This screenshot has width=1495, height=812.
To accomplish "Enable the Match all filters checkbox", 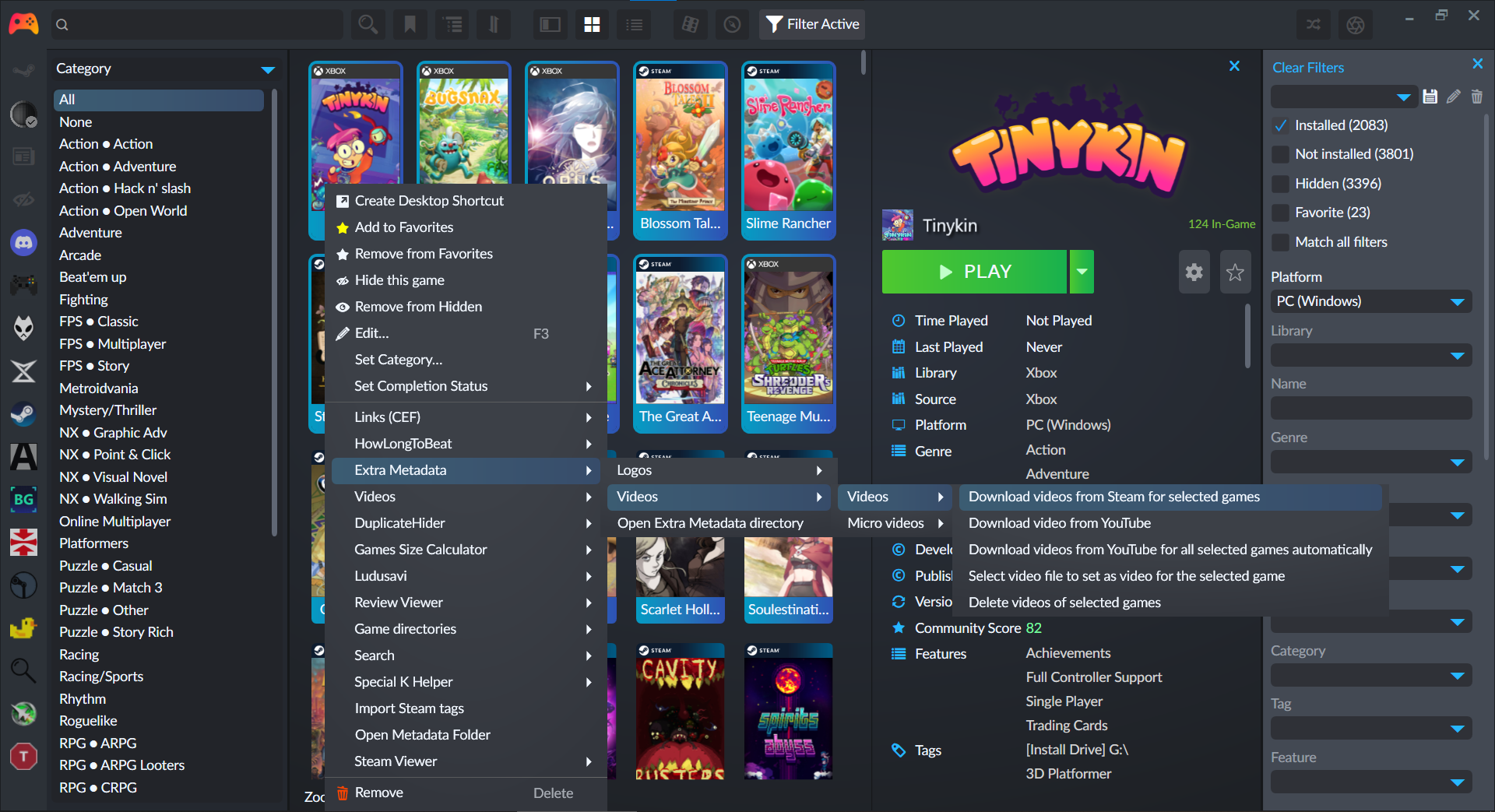I will (1280, 242).
